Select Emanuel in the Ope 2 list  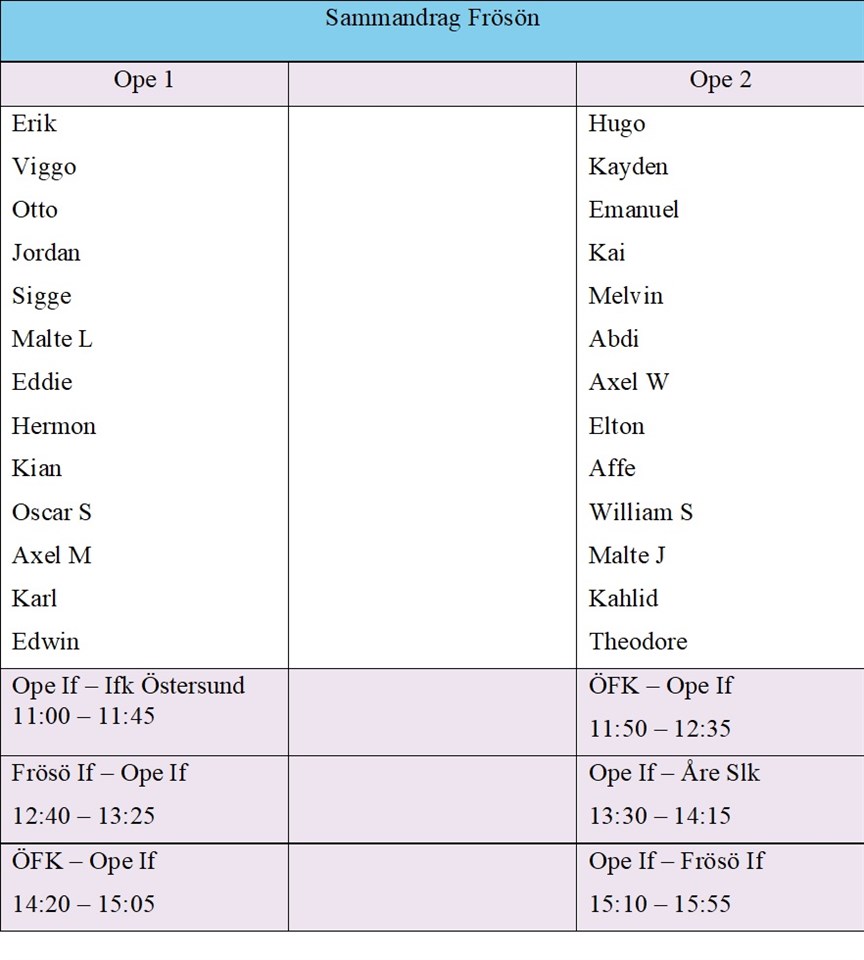point(634,210)
